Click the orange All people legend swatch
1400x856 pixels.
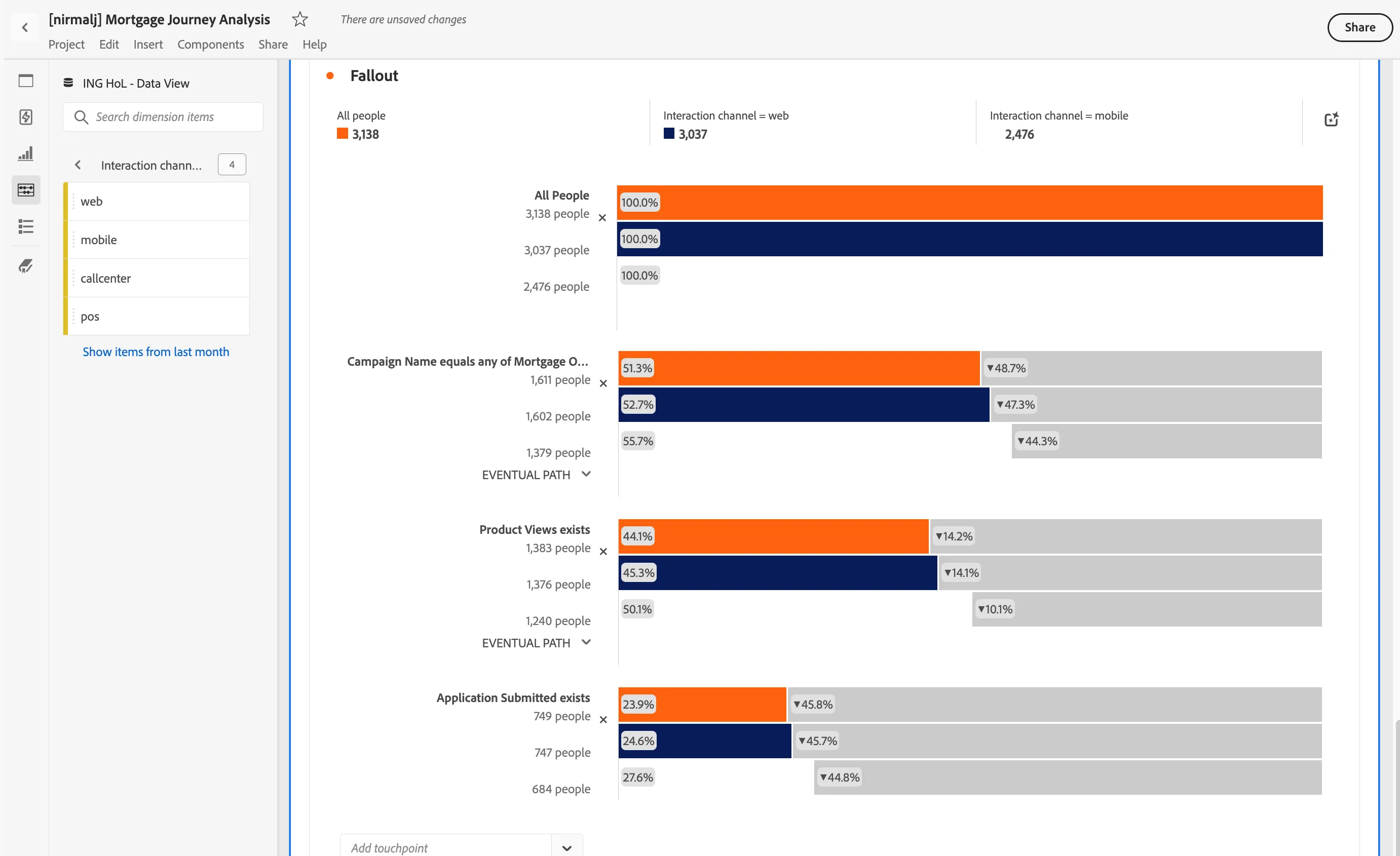342,134
